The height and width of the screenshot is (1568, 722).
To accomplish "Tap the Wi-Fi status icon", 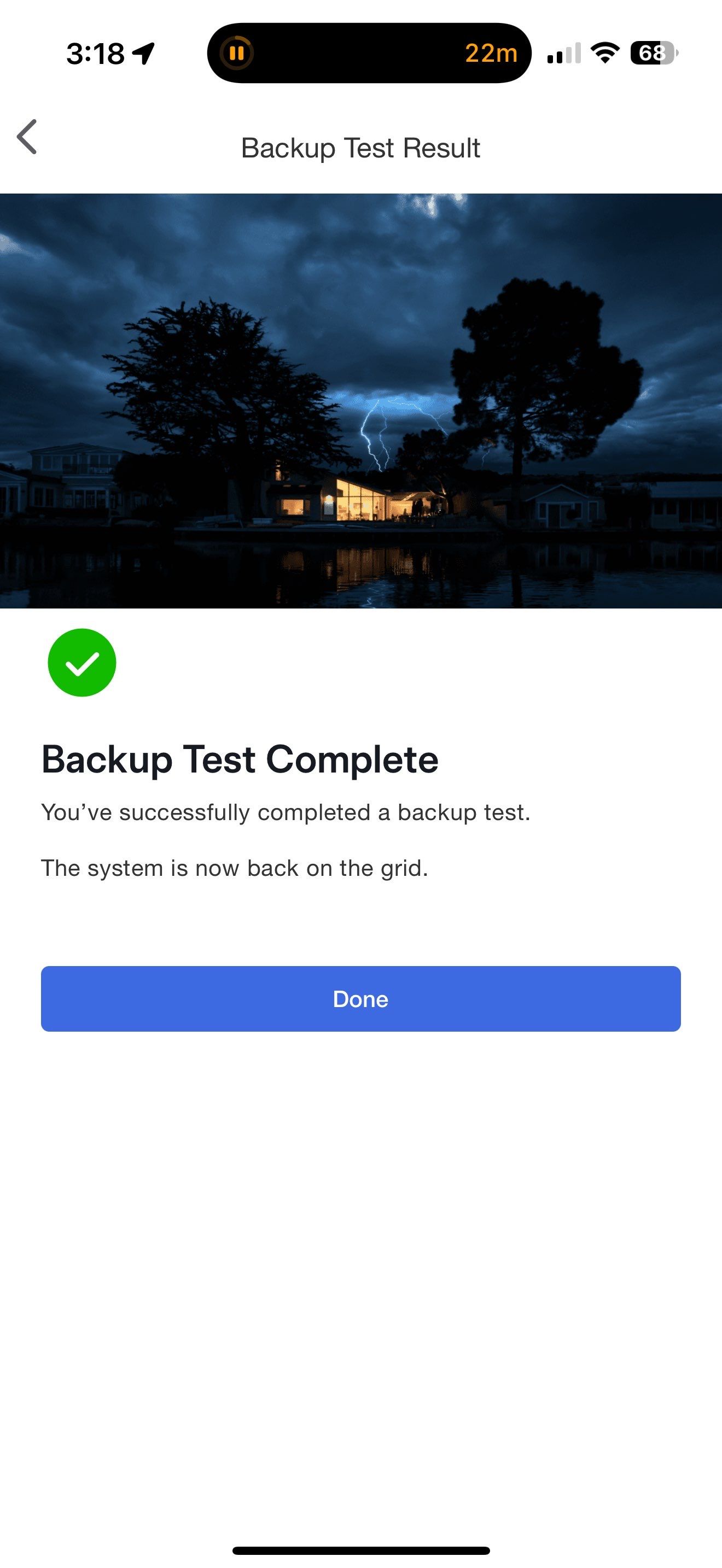I will click(605, 53).
